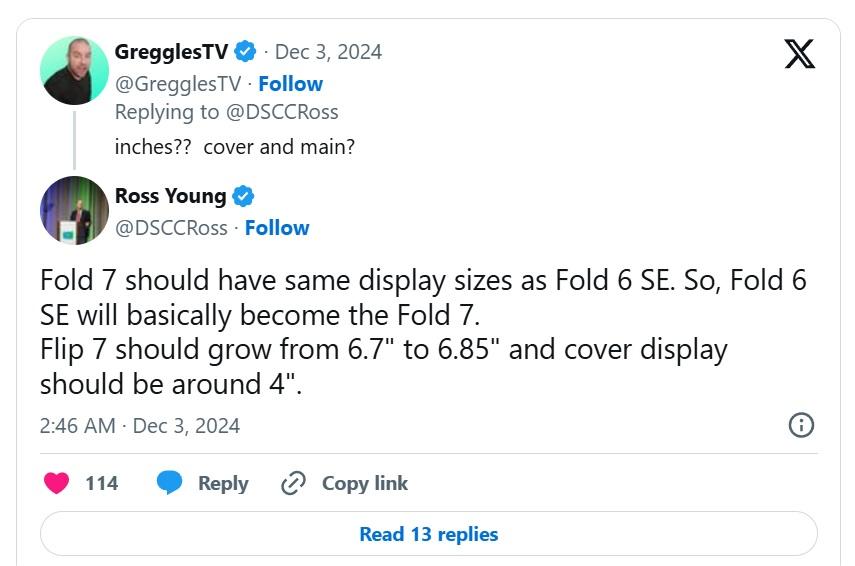Viewport: 855px width, 566px height.
Task: Click the @DSCCRoss handle under Ross Young
Action: click(171, 228)
